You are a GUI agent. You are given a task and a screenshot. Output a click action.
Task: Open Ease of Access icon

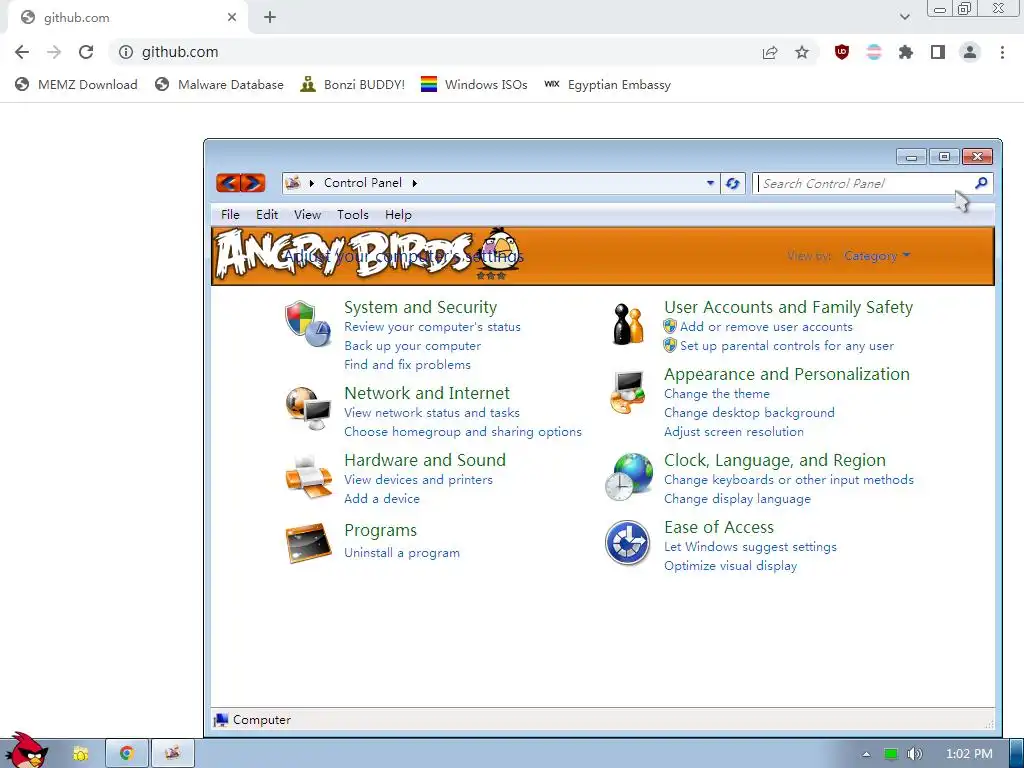coord(627,543)
